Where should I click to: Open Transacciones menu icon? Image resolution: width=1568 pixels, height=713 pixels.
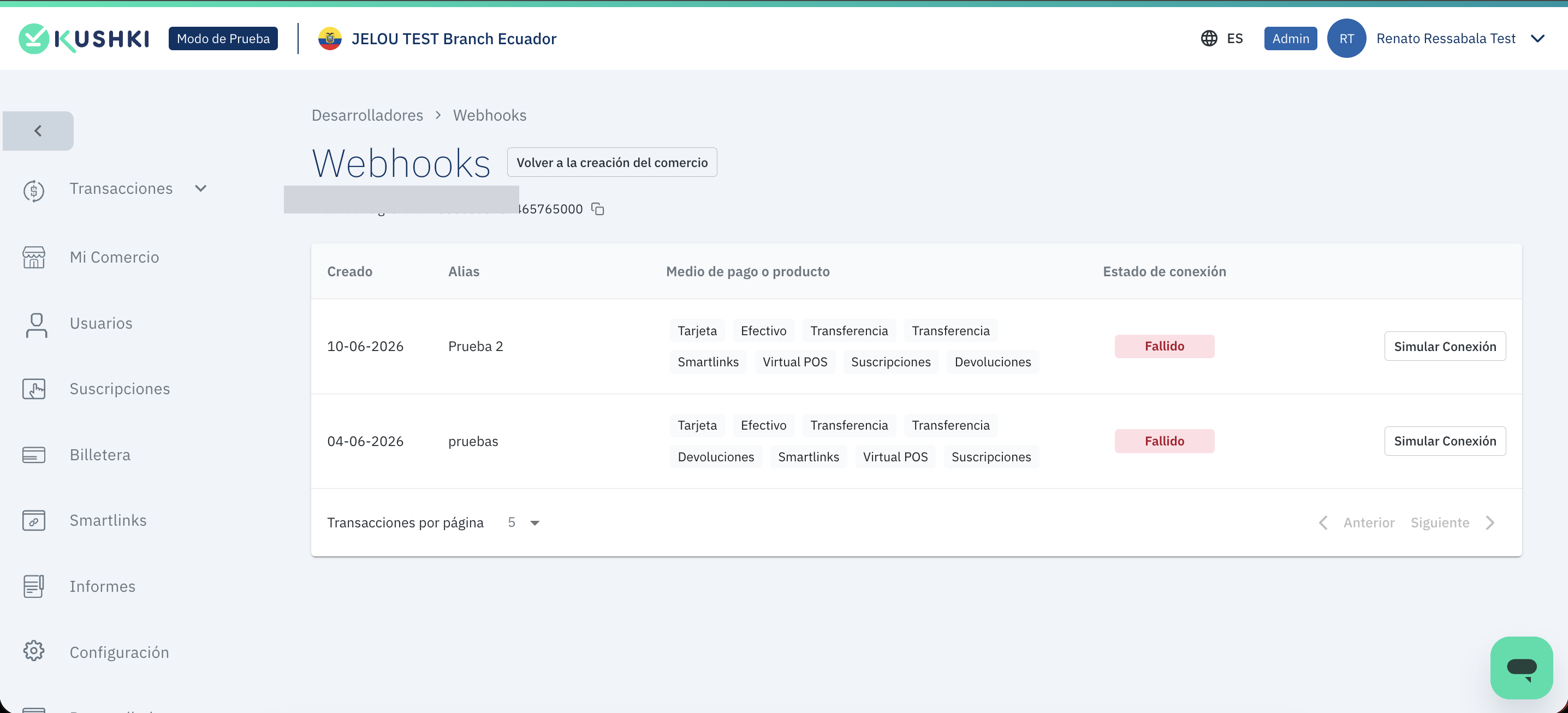pos(34,191)
